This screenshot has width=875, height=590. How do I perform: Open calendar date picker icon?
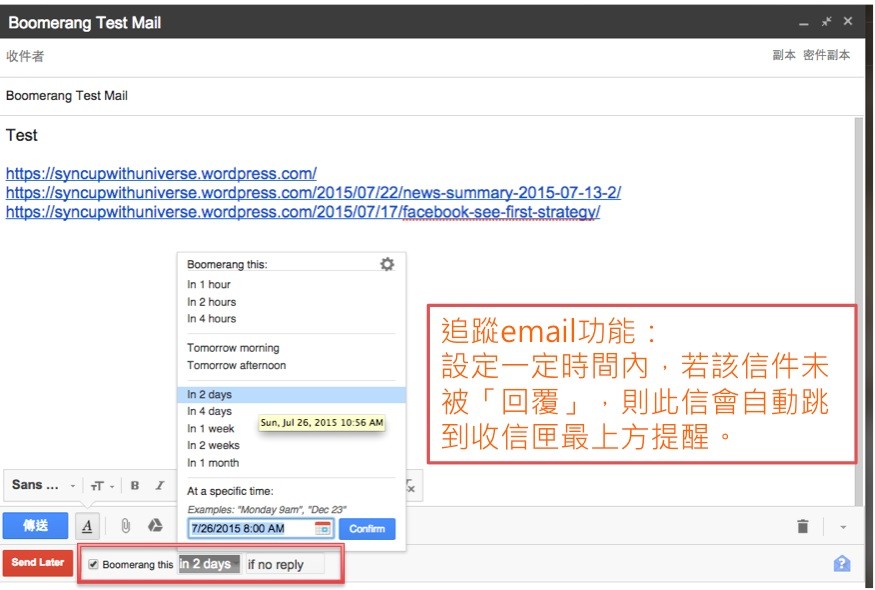(x=323, y=528)
